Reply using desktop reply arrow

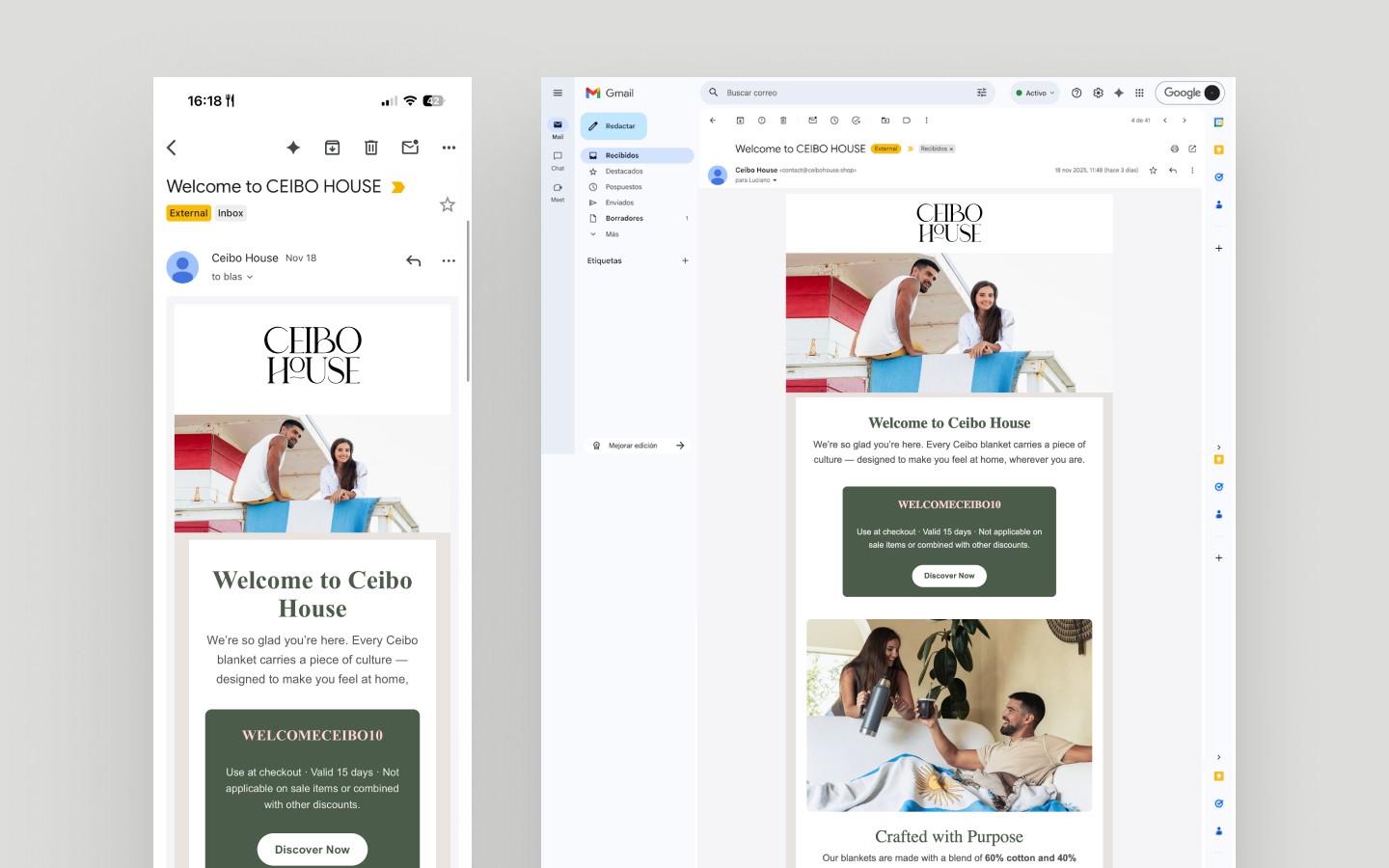point(1173,170)
